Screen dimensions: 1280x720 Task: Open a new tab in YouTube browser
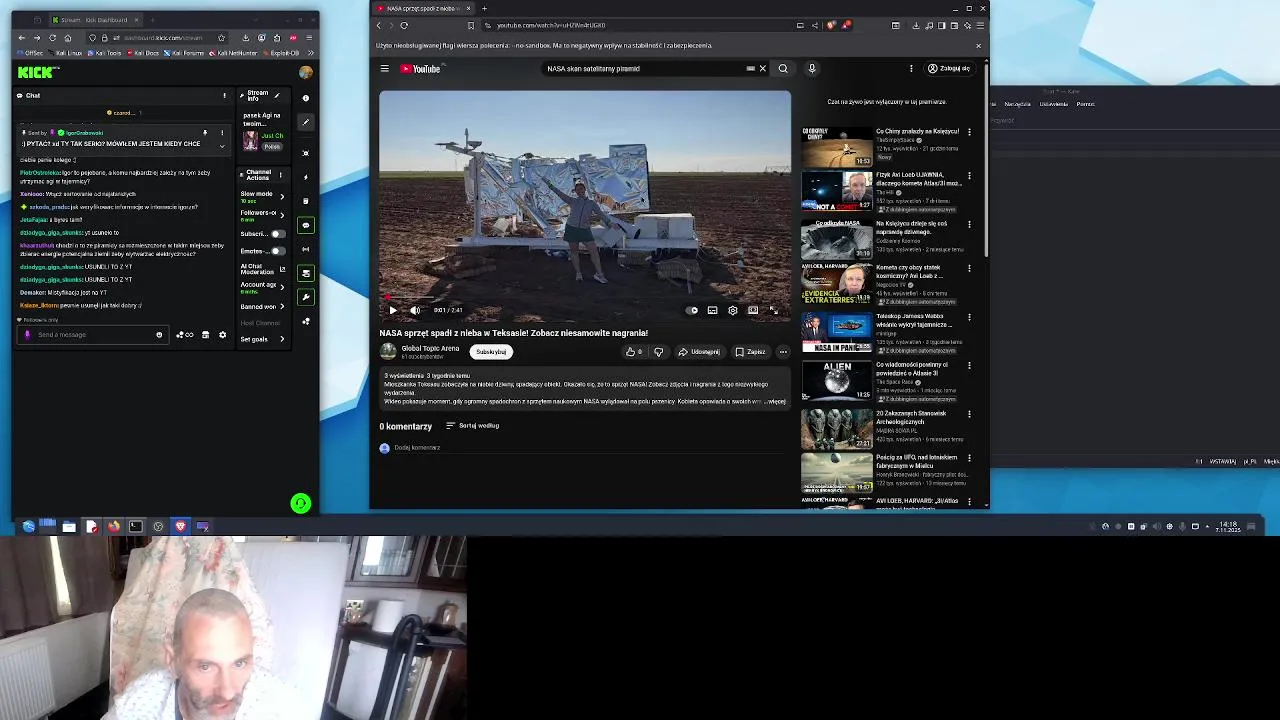coord(484,9)
